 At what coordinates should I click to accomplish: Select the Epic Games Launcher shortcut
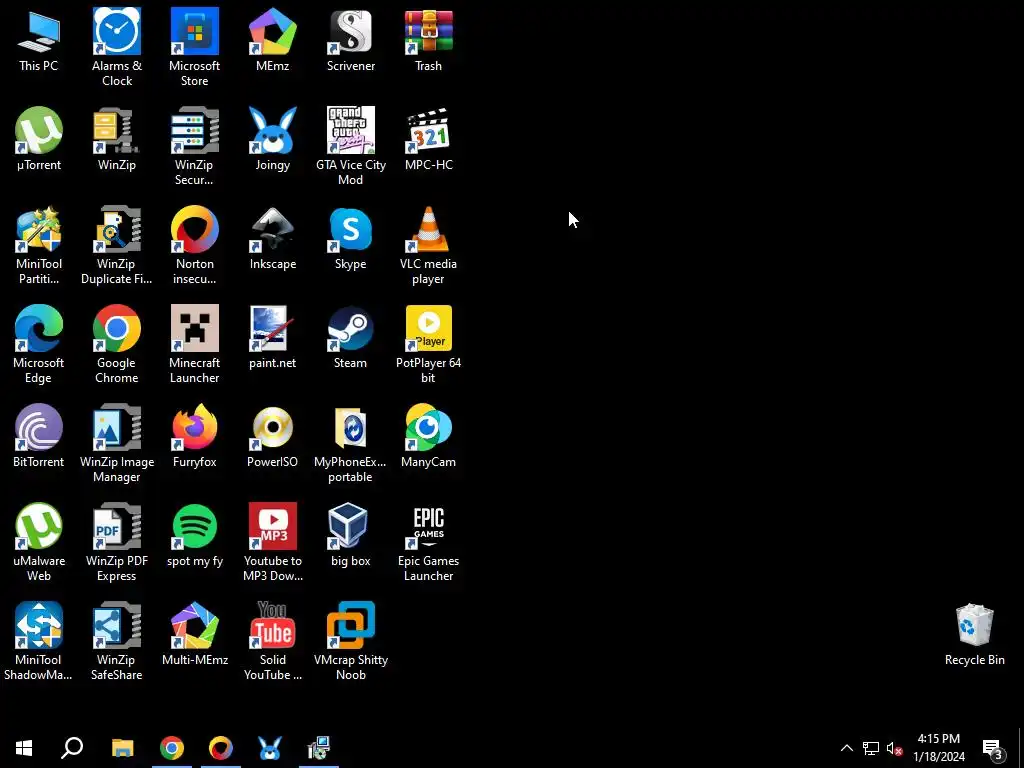click(428, 542)
